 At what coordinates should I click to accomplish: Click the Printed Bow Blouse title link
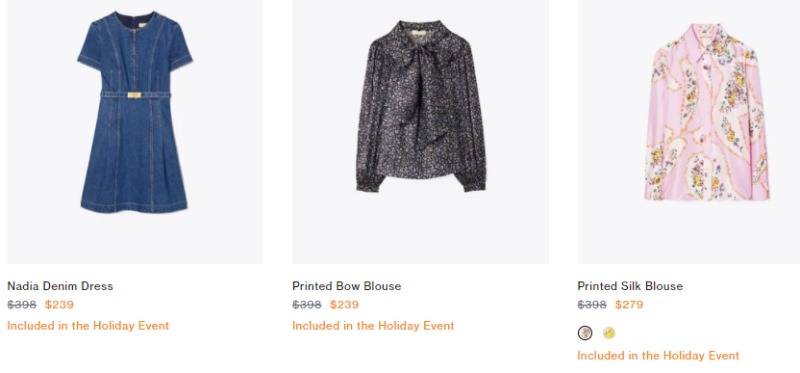coord(346,286)
